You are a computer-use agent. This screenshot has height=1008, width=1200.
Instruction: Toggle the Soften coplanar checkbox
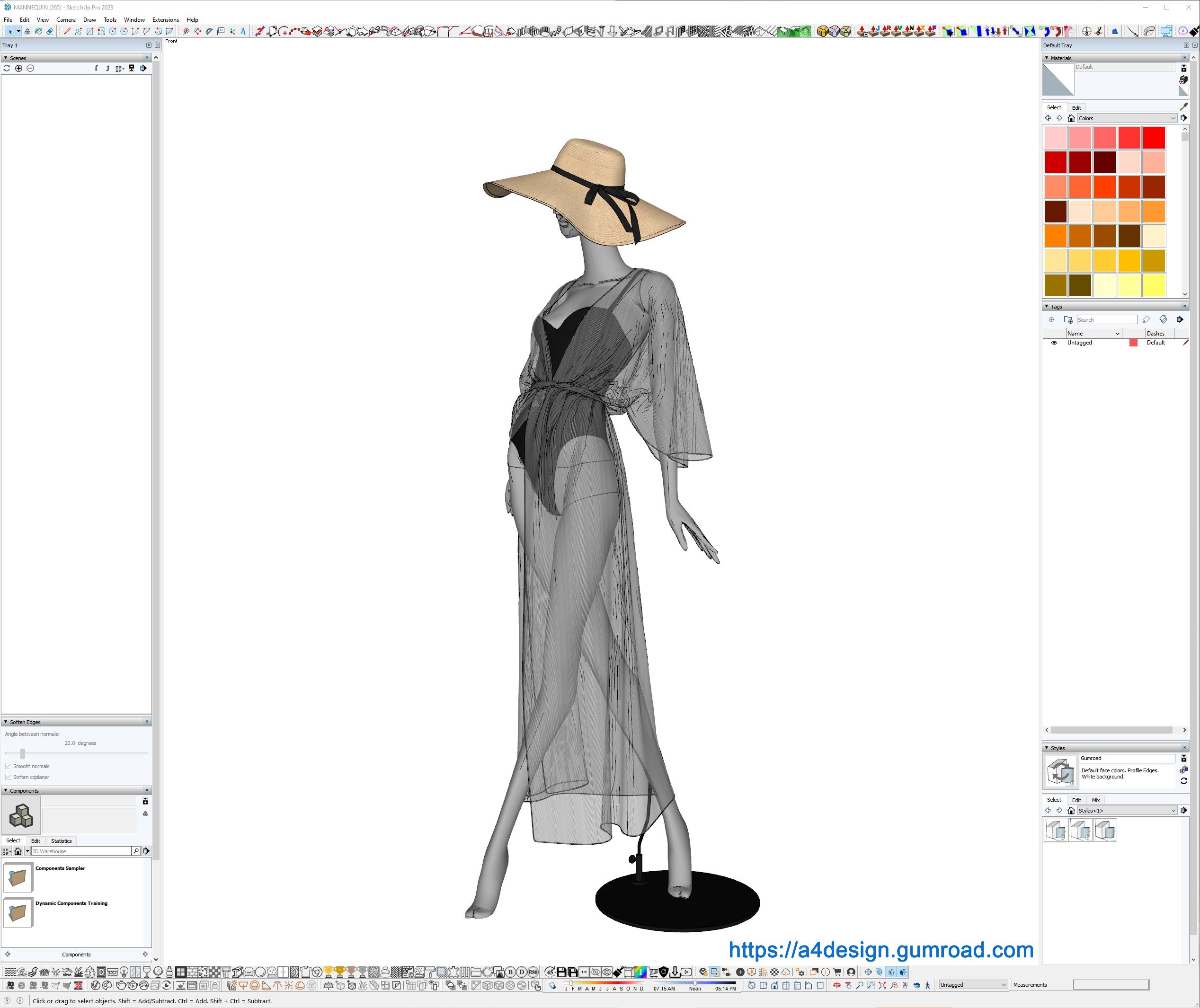coord(8,777)
